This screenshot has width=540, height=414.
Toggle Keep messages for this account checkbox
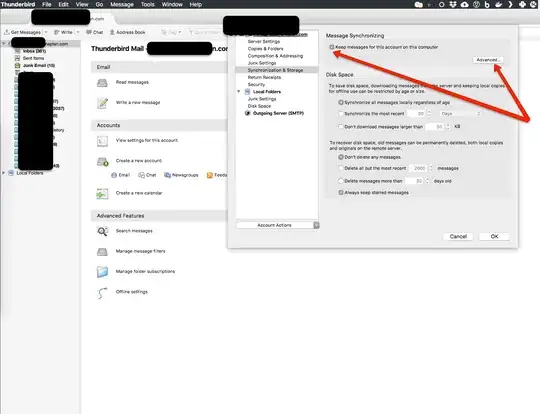point(332,47)
